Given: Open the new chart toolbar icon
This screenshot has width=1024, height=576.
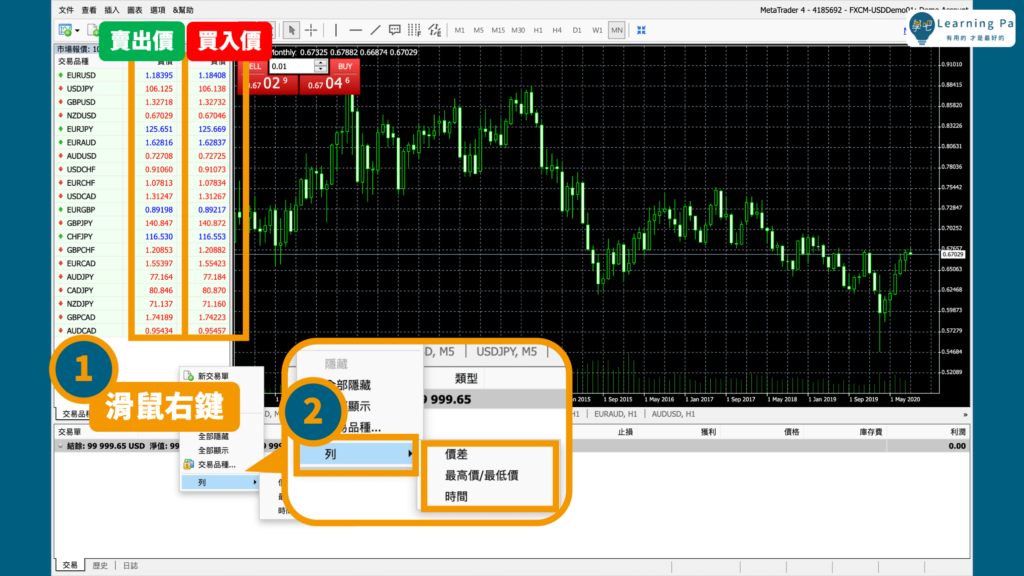Looking at the screenshot, I should point(65,30).
